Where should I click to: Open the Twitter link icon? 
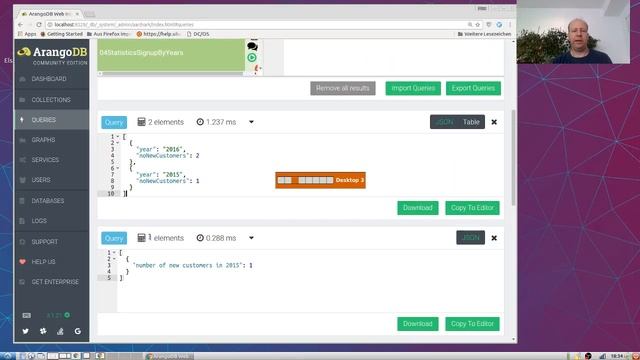pyautogui.click(x=26, y=331)
